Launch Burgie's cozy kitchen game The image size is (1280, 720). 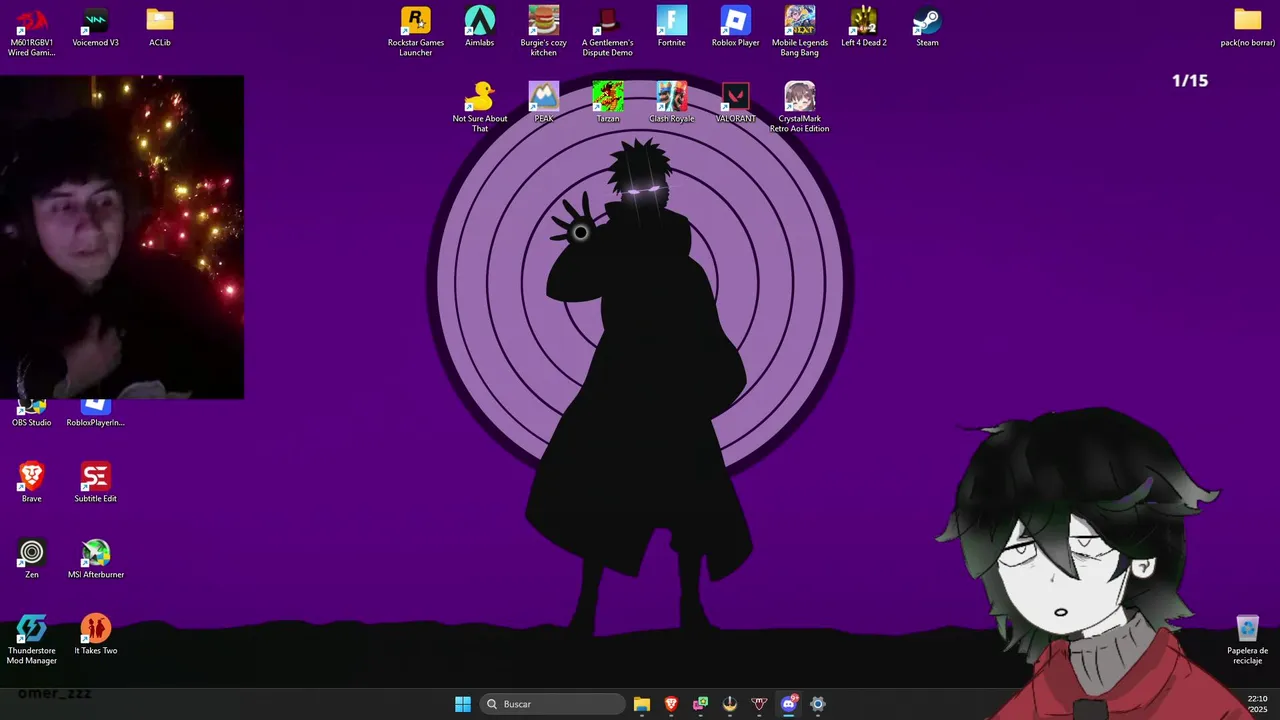tap(544, 31)
